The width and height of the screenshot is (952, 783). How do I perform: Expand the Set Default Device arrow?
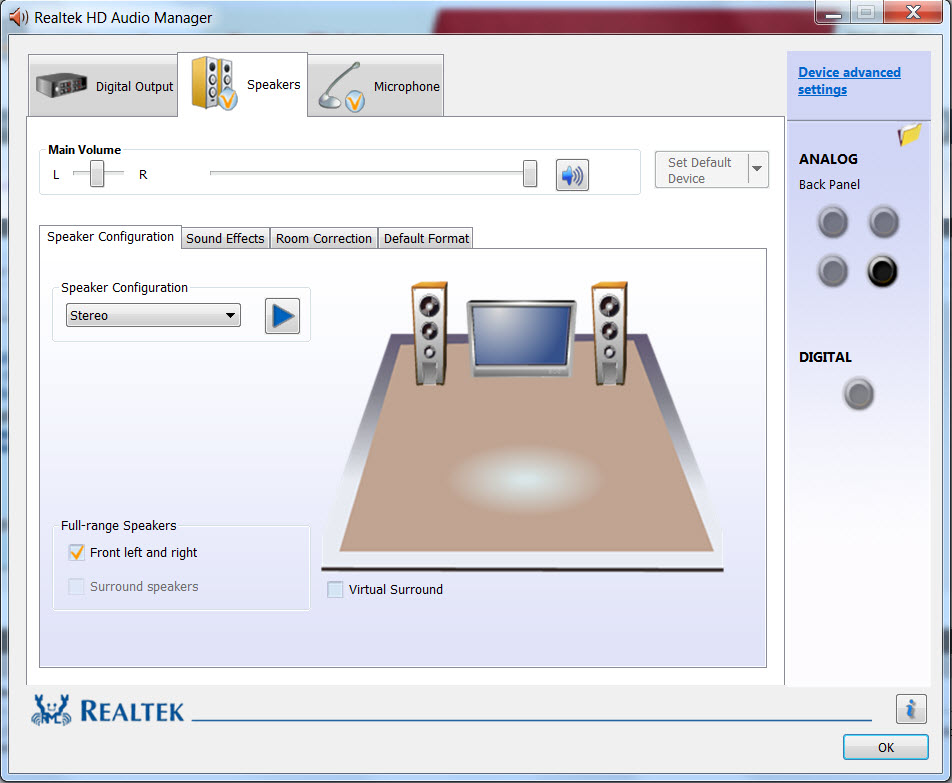coord(757,169)
